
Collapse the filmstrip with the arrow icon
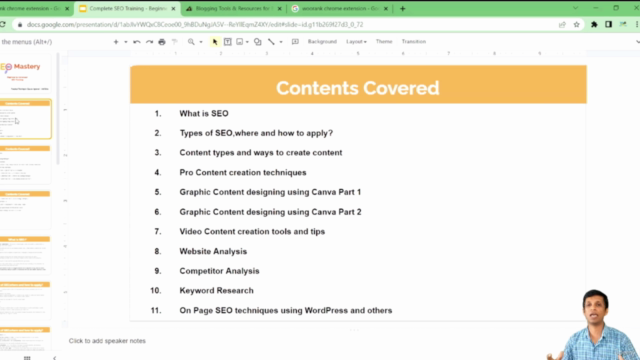pyautogui.click(x=54, y=358)
